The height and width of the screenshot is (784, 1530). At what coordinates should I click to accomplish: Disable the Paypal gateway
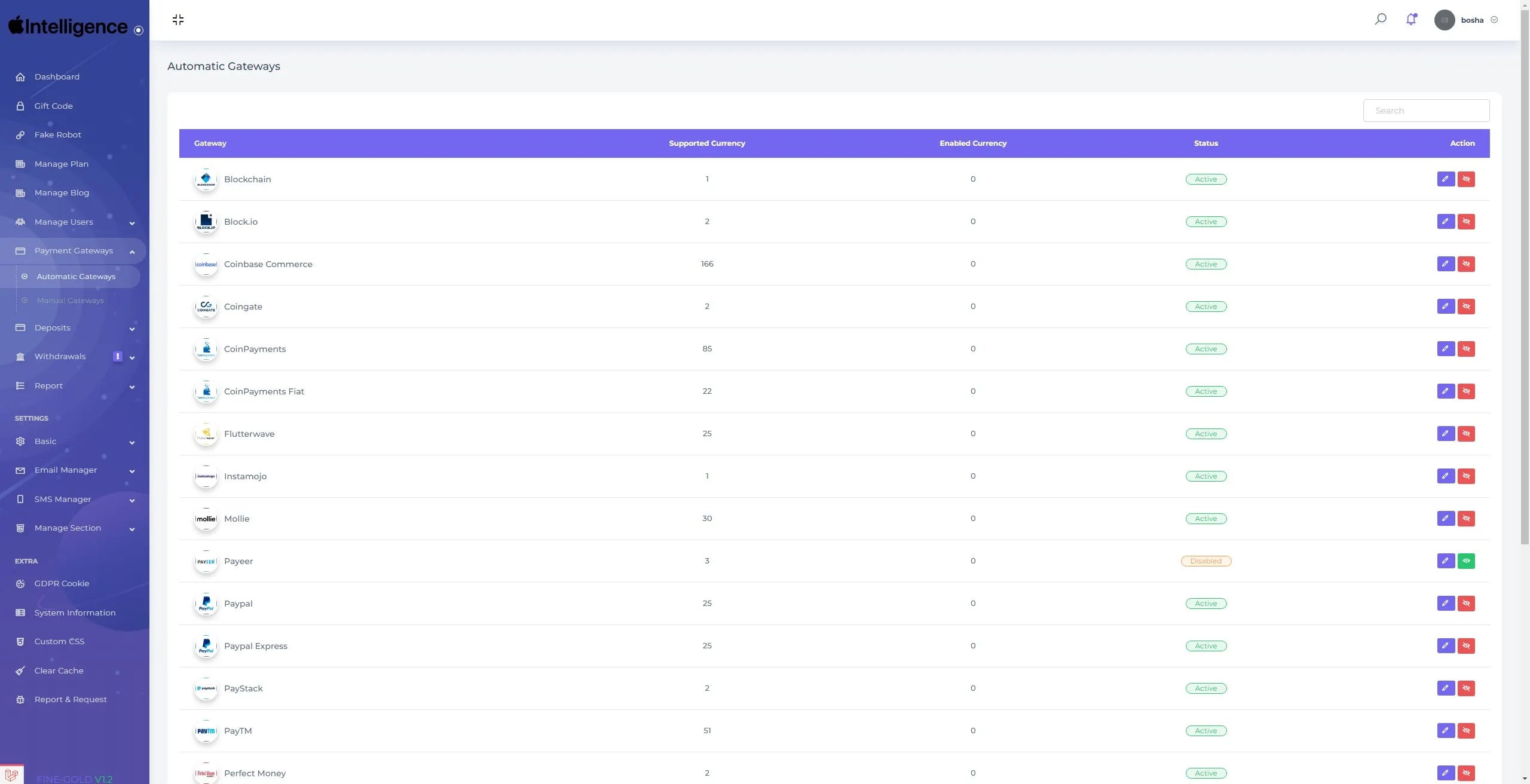tap(1466, 604)
